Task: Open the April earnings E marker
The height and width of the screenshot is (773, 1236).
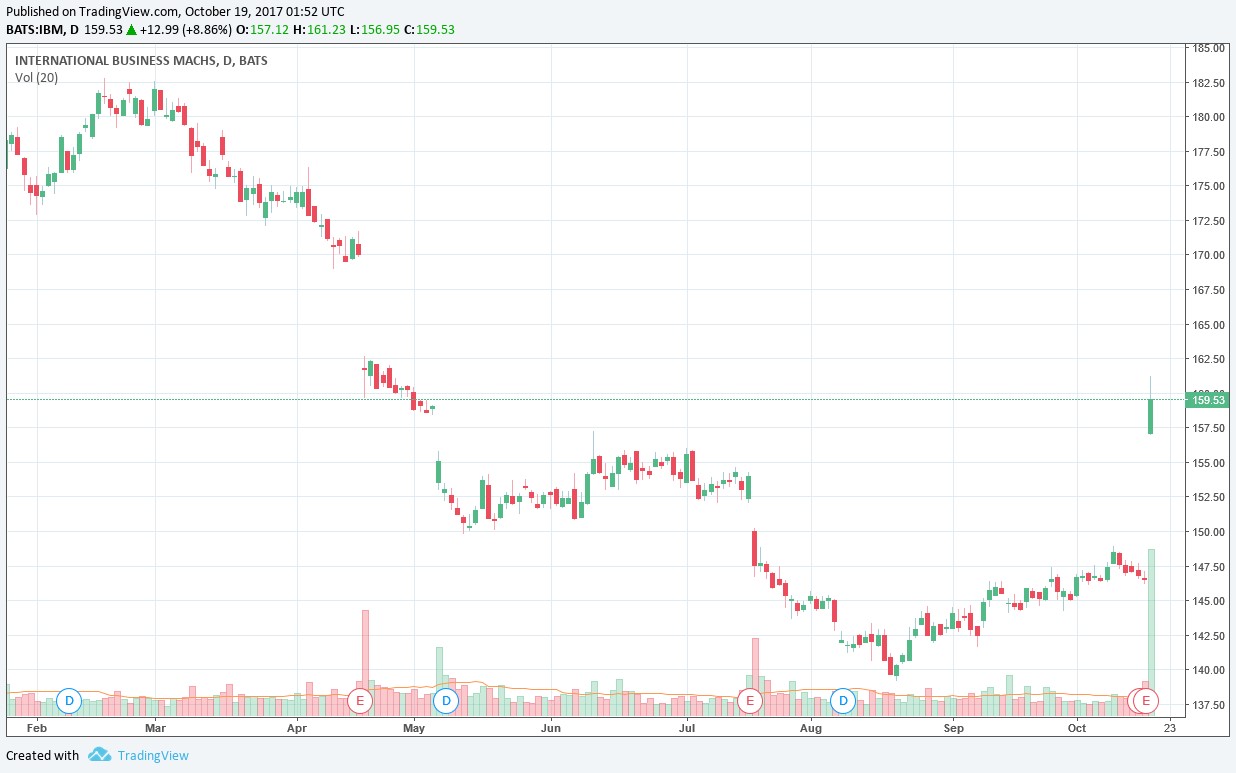Action: 360,701
